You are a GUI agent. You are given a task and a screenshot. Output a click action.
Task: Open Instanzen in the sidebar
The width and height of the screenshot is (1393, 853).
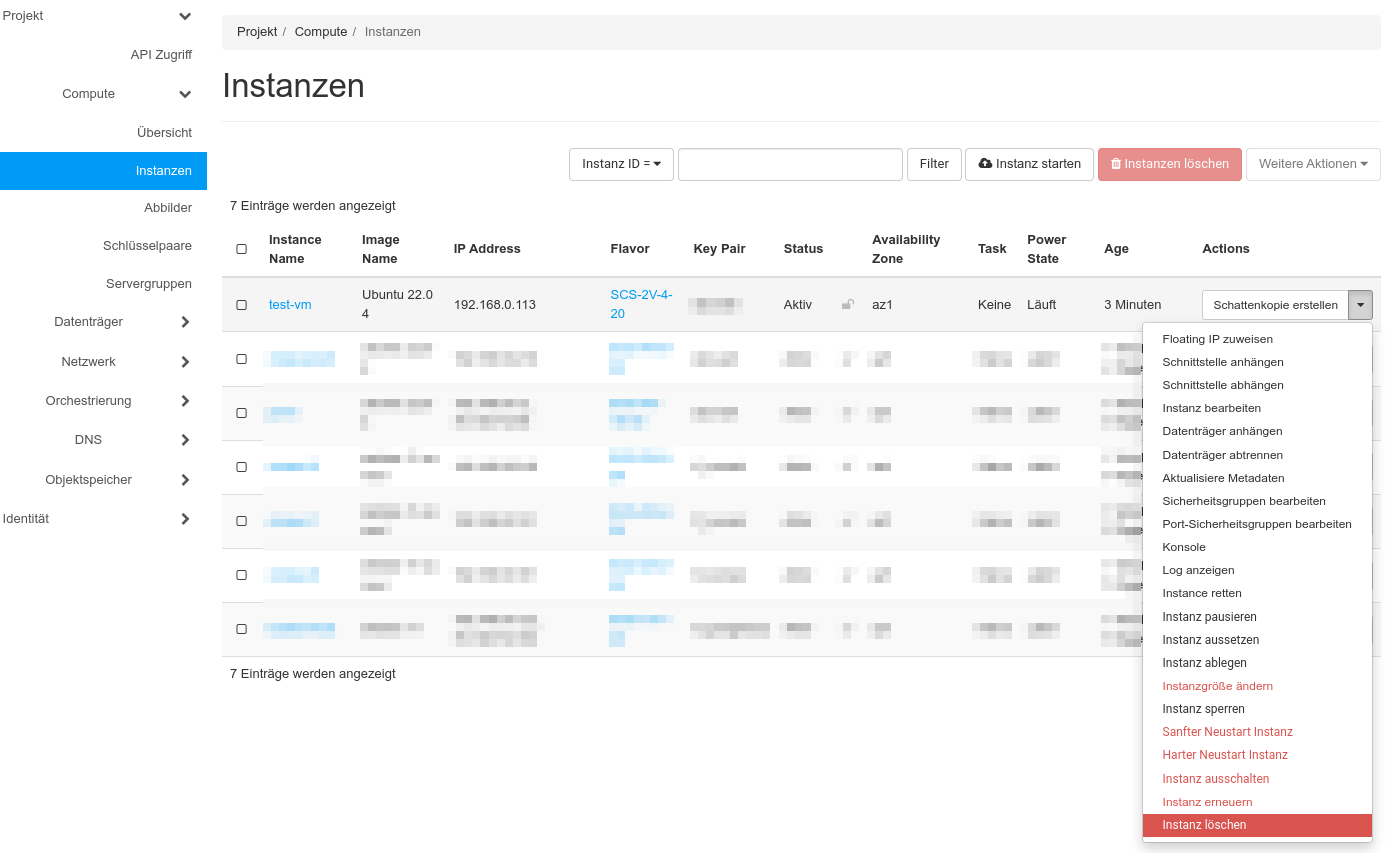pyautogui.click(x=103, y=171)
